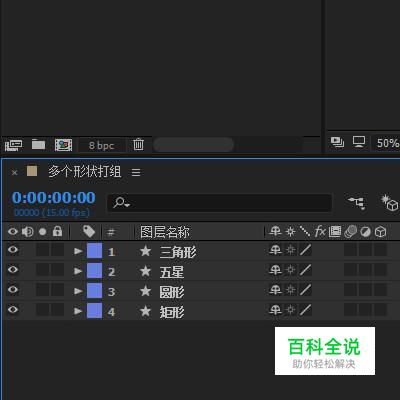Click the quality column header icon
The image size is (400, 400).
305,231
